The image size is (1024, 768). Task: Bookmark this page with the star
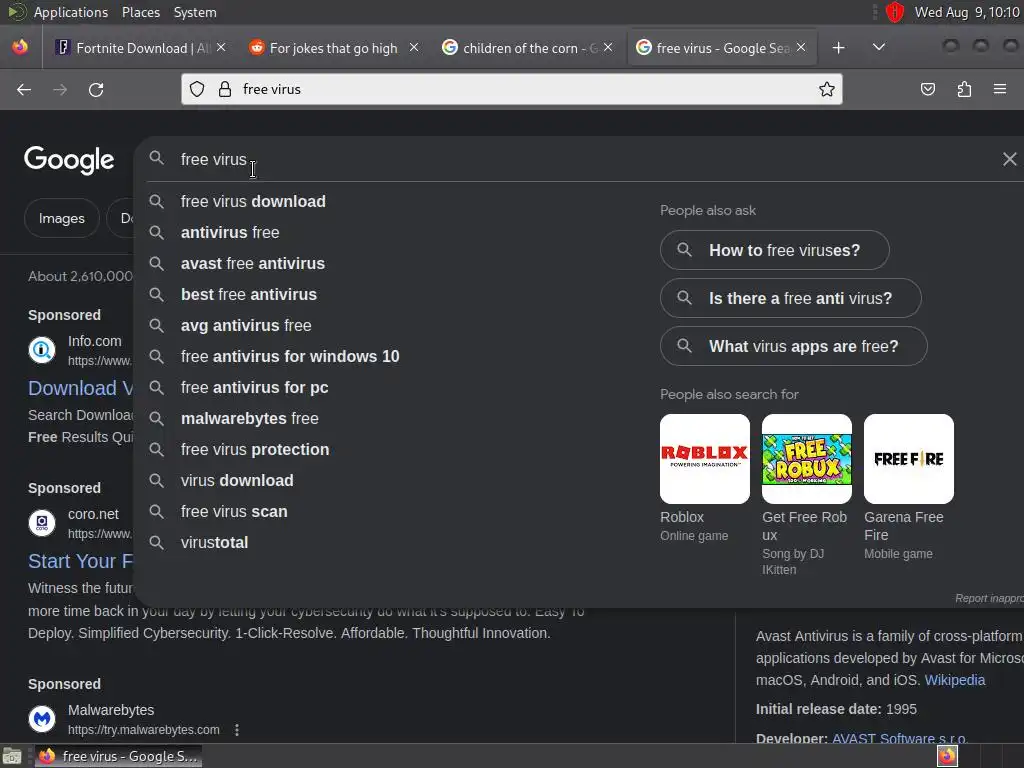tap(827, 89)
